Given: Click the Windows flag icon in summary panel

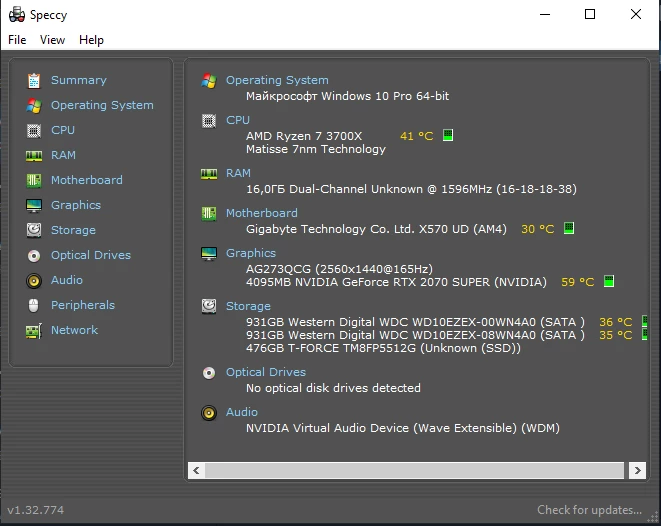Looking at the screenshot, I should click(x=209, y=81).
